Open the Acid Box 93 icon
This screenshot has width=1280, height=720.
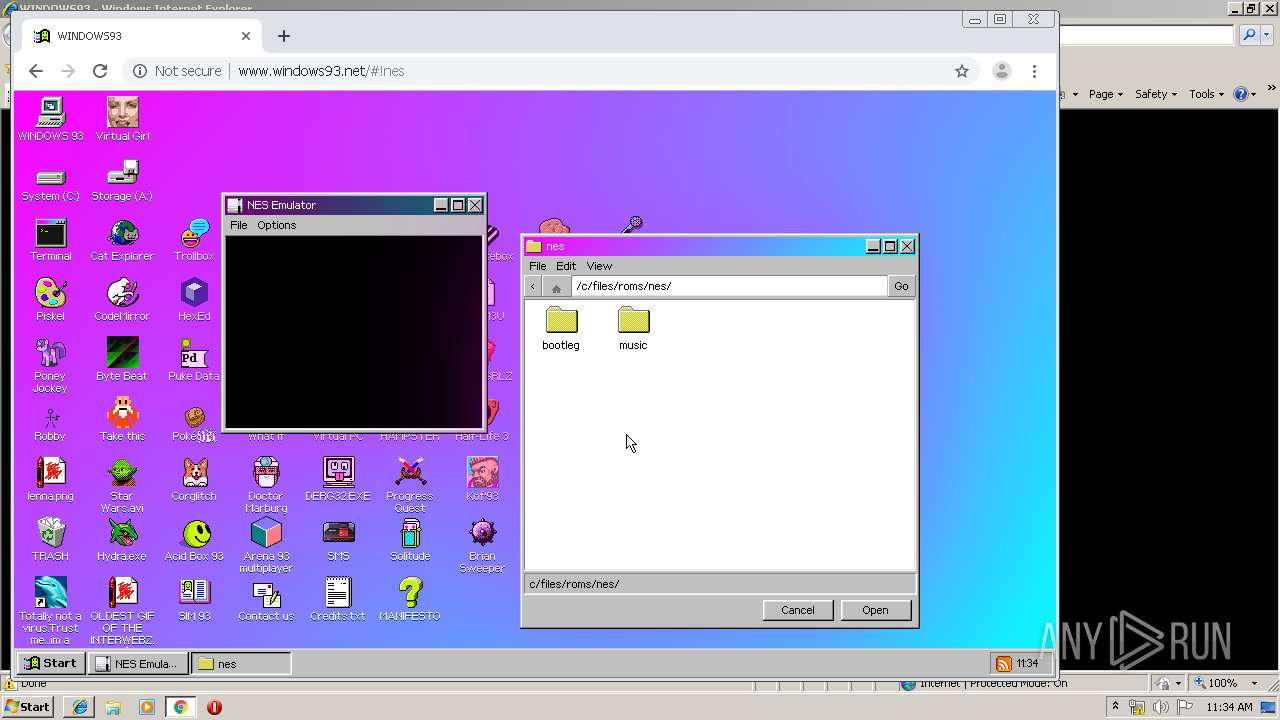[194, 539]
